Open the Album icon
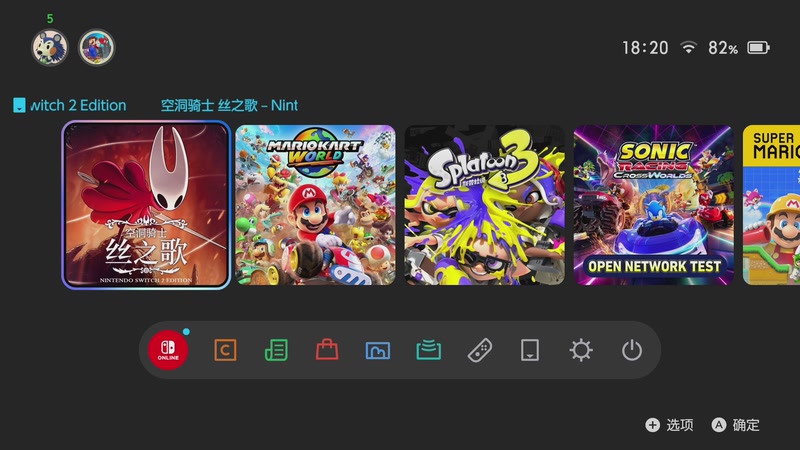 tap(378, 351)
